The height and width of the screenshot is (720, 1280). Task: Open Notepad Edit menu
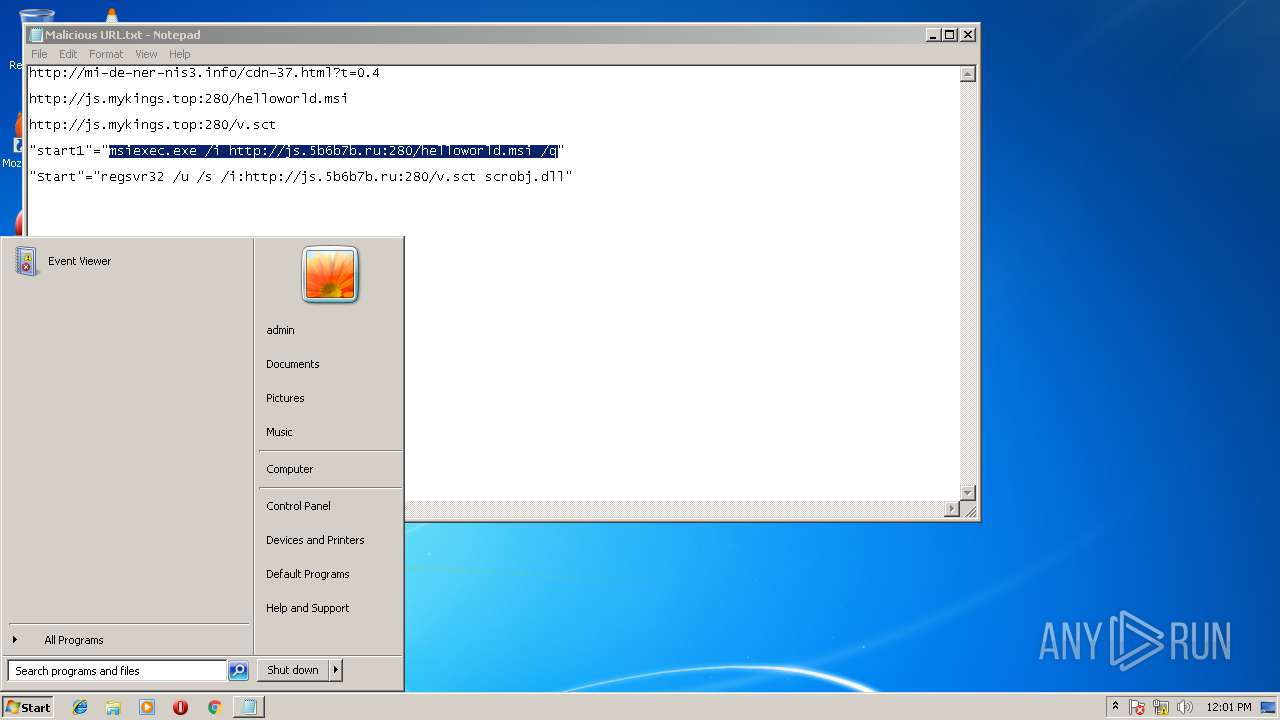(68, 54)
